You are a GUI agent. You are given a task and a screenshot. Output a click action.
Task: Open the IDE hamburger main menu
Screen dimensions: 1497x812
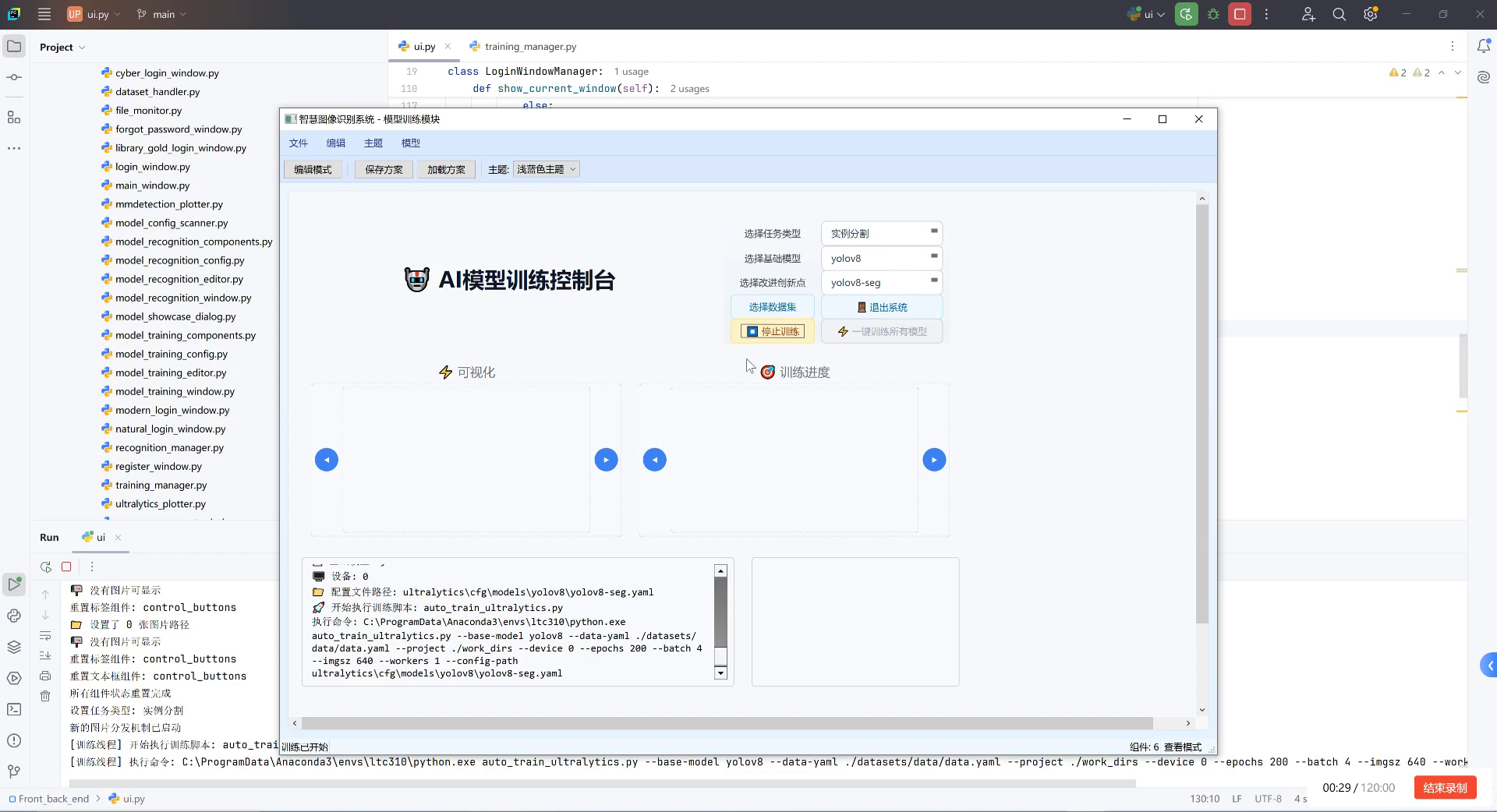(44, 14)
